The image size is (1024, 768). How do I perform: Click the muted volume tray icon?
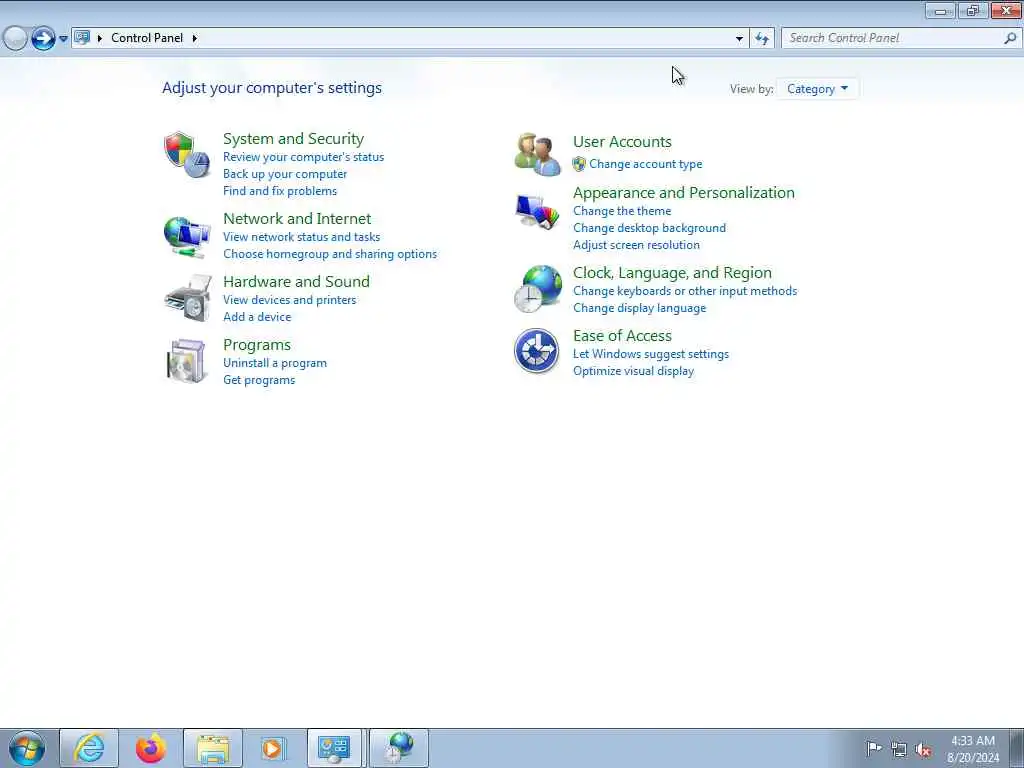coord(923,749)
